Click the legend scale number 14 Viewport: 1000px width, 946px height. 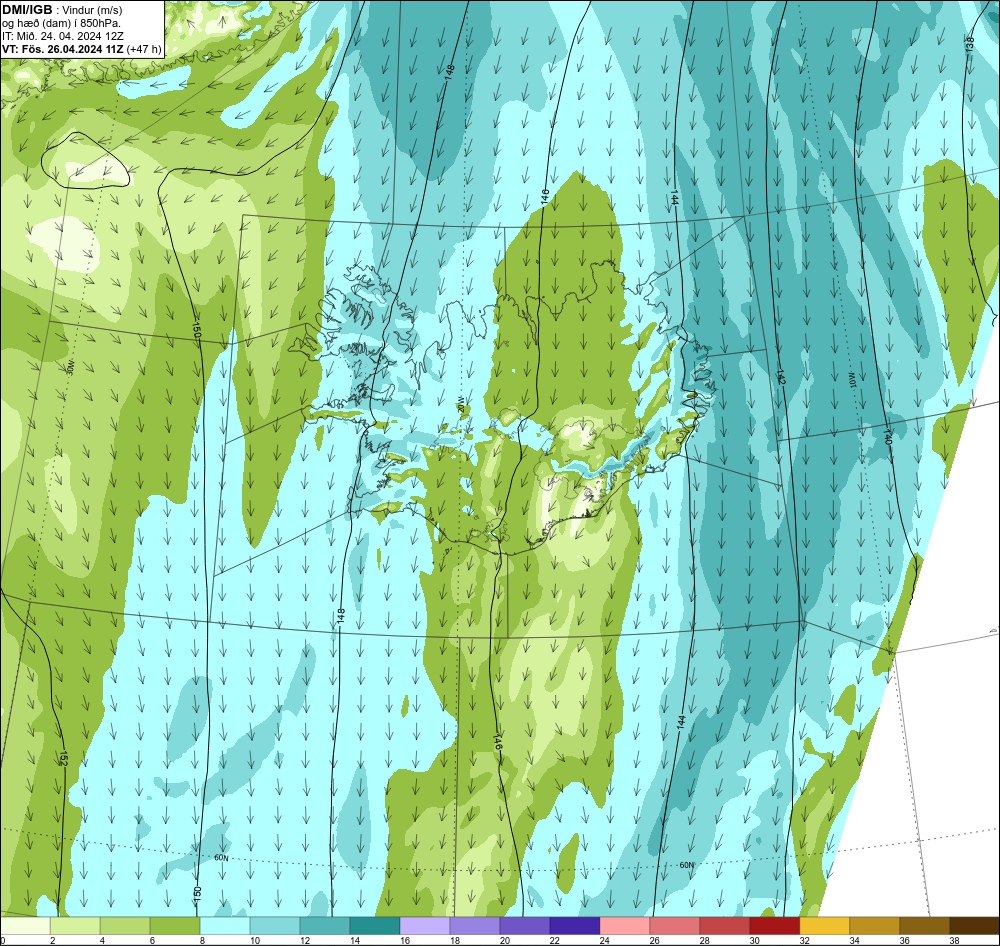[355, 940]
